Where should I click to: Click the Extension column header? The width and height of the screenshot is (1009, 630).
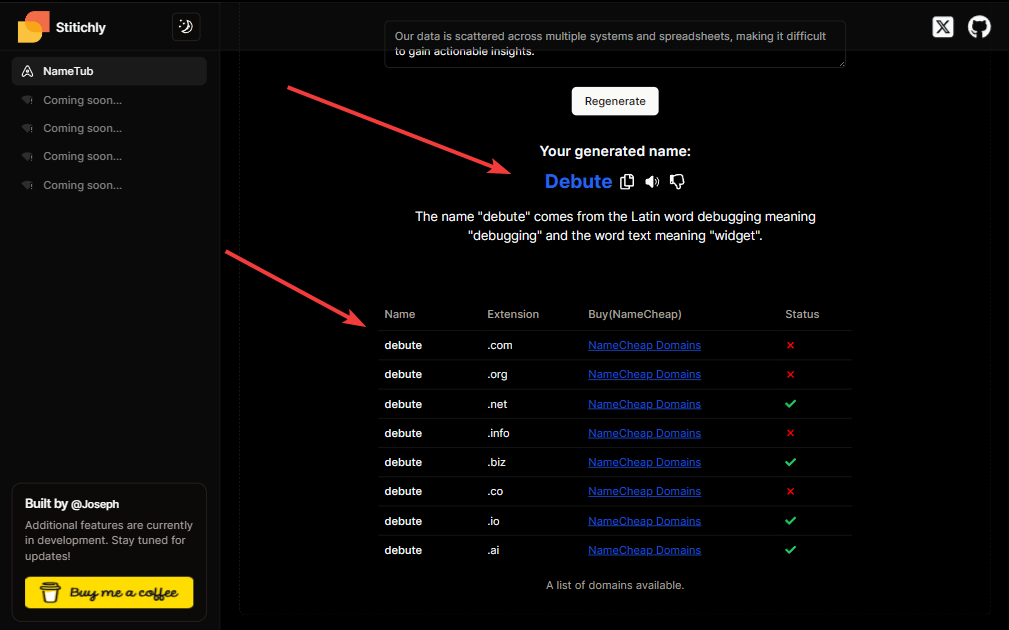(513, 314)
